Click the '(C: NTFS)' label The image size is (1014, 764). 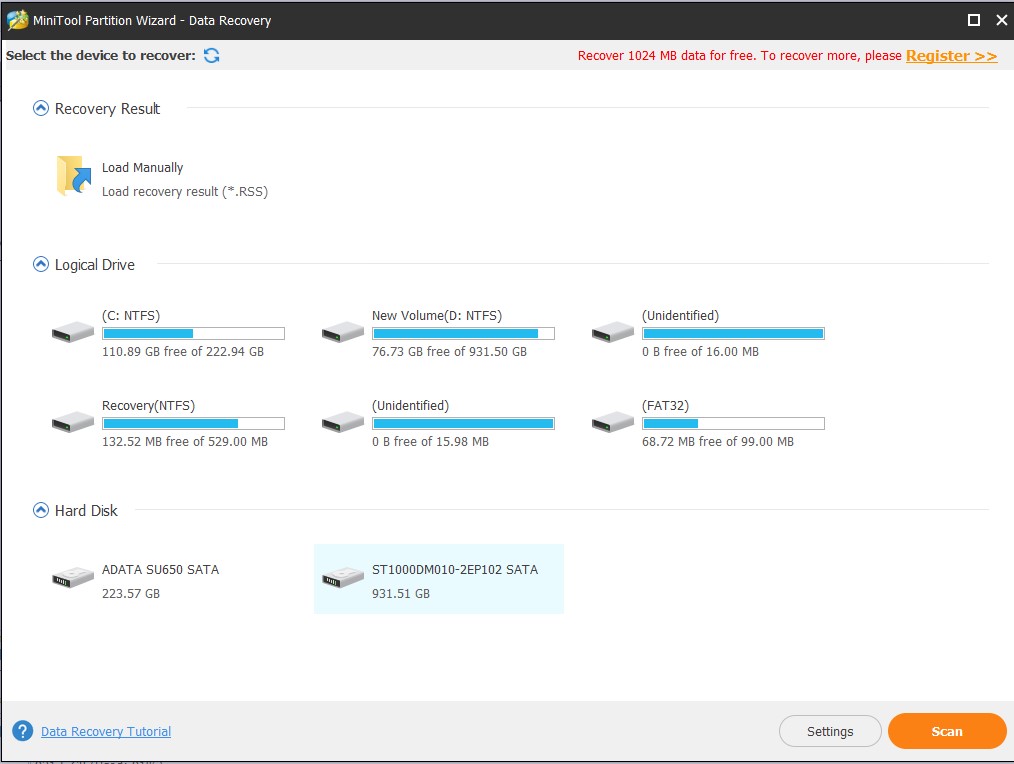click(131, 316)
